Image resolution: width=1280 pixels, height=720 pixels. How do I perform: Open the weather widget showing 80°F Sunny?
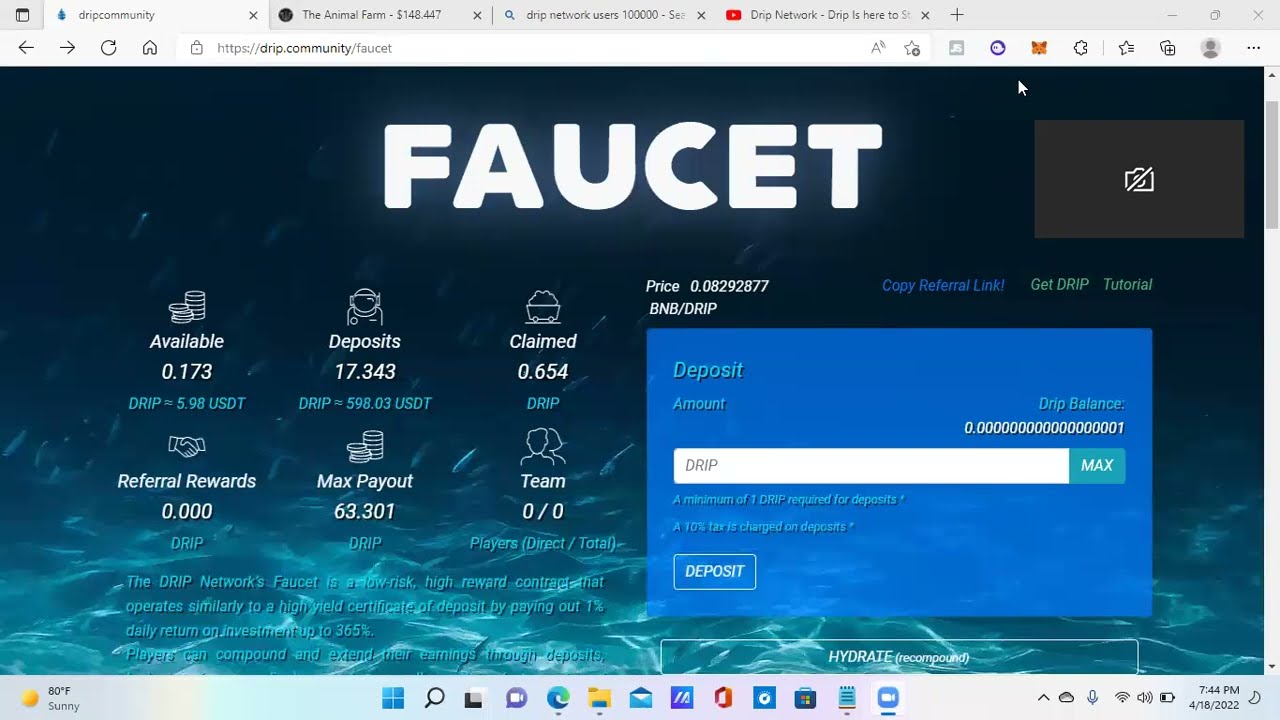(52, 698)
